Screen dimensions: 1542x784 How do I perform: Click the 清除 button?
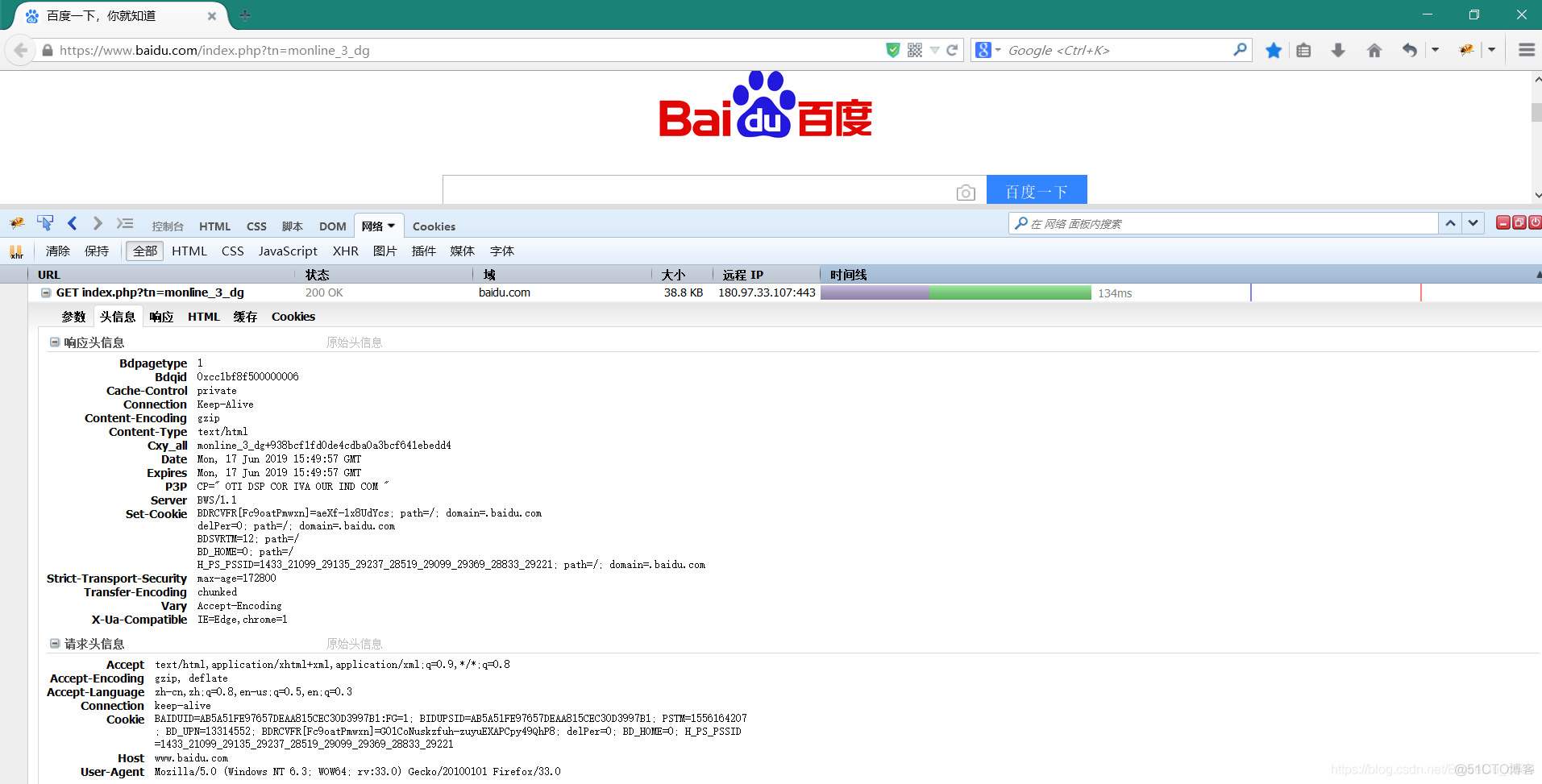coord(58,251)
